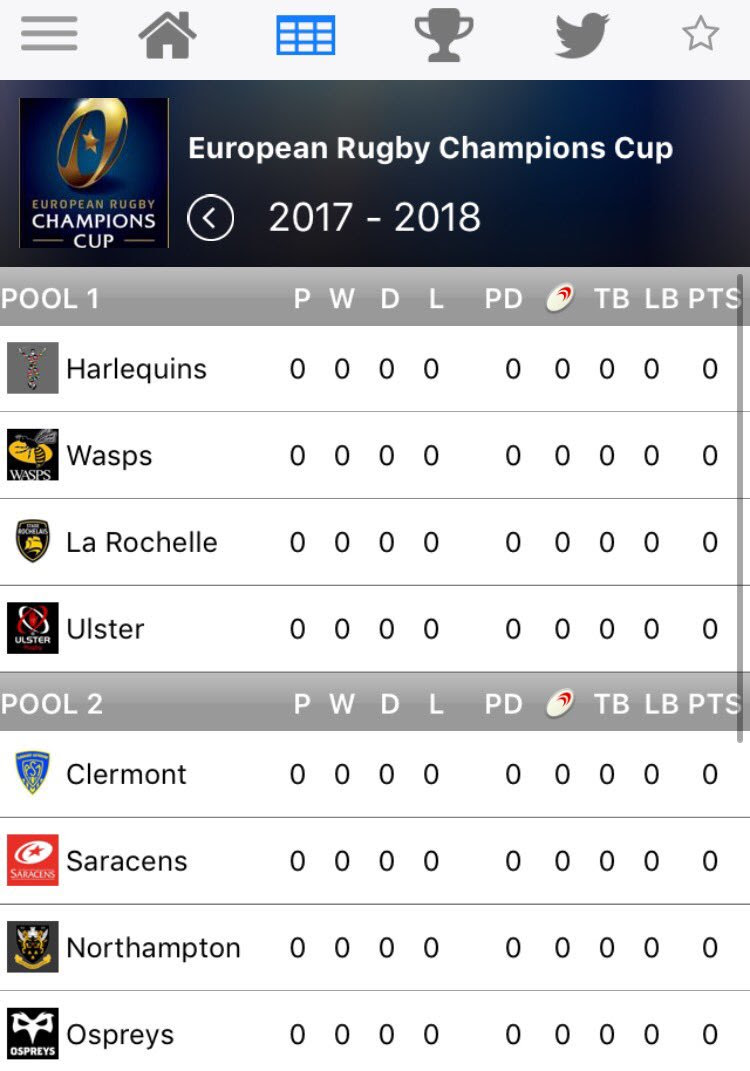Tap the Wasps club crest

pos(33,455)
